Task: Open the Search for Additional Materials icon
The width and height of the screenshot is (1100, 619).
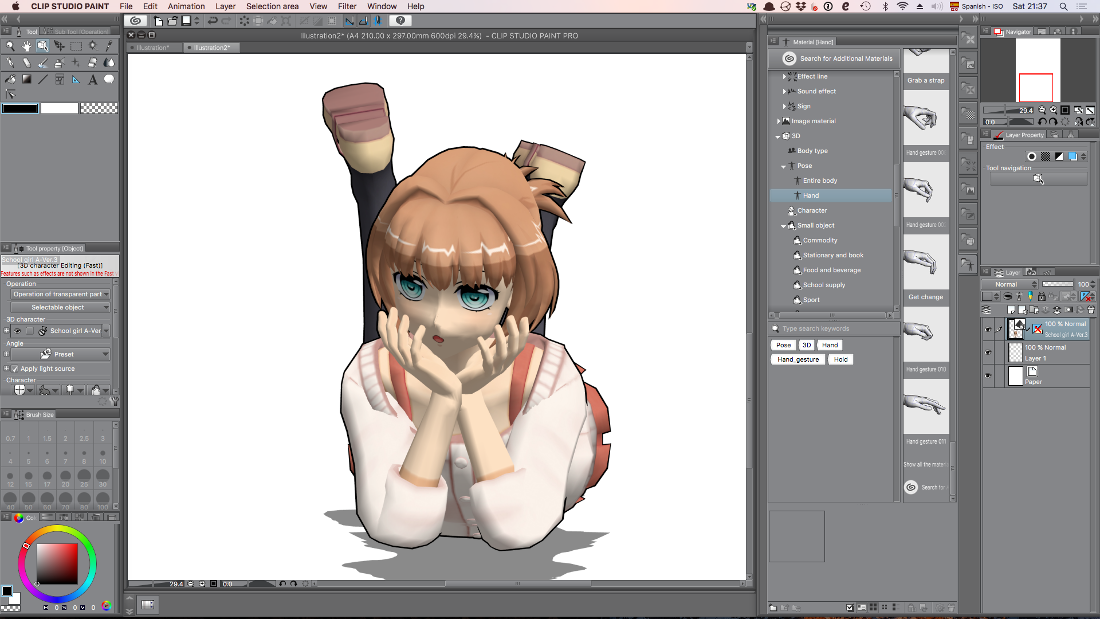Action: click(789, 58)
